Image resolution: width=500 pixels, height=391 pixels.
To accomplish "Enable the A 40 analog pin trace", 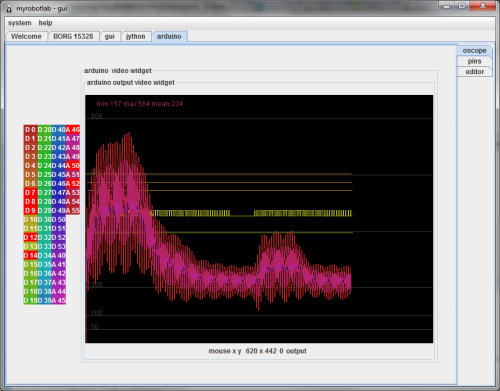I will pyautogui.click(x=59, y=256).
